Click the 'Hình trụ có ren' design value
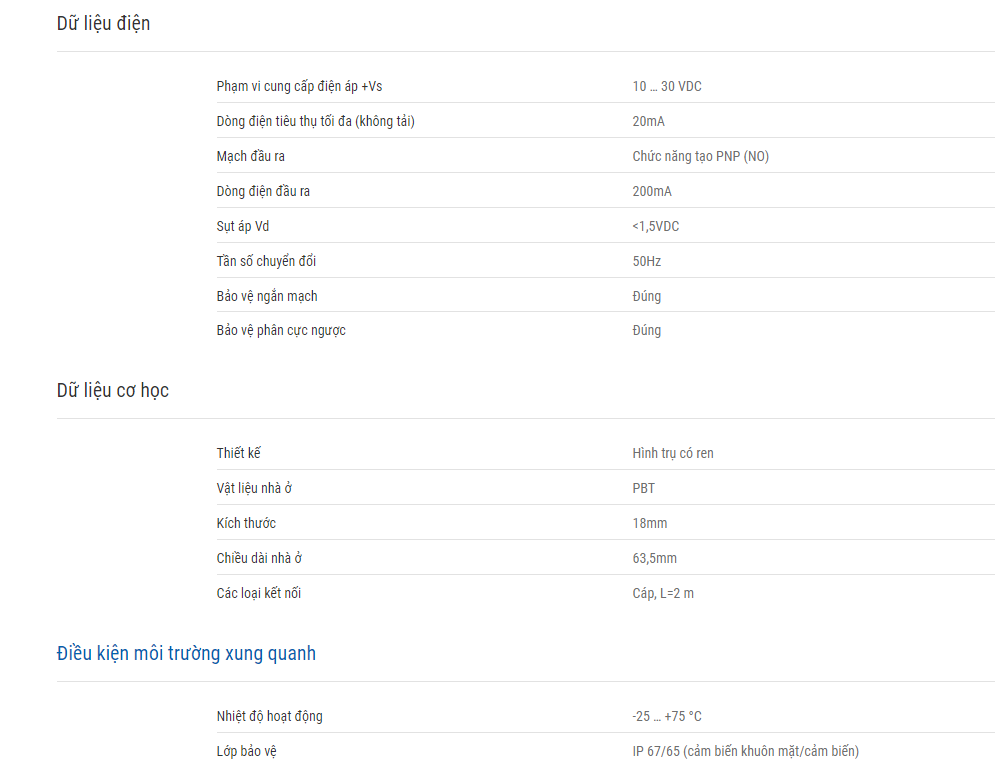Viewport: 995px width, 779px height. click(673, 454)
